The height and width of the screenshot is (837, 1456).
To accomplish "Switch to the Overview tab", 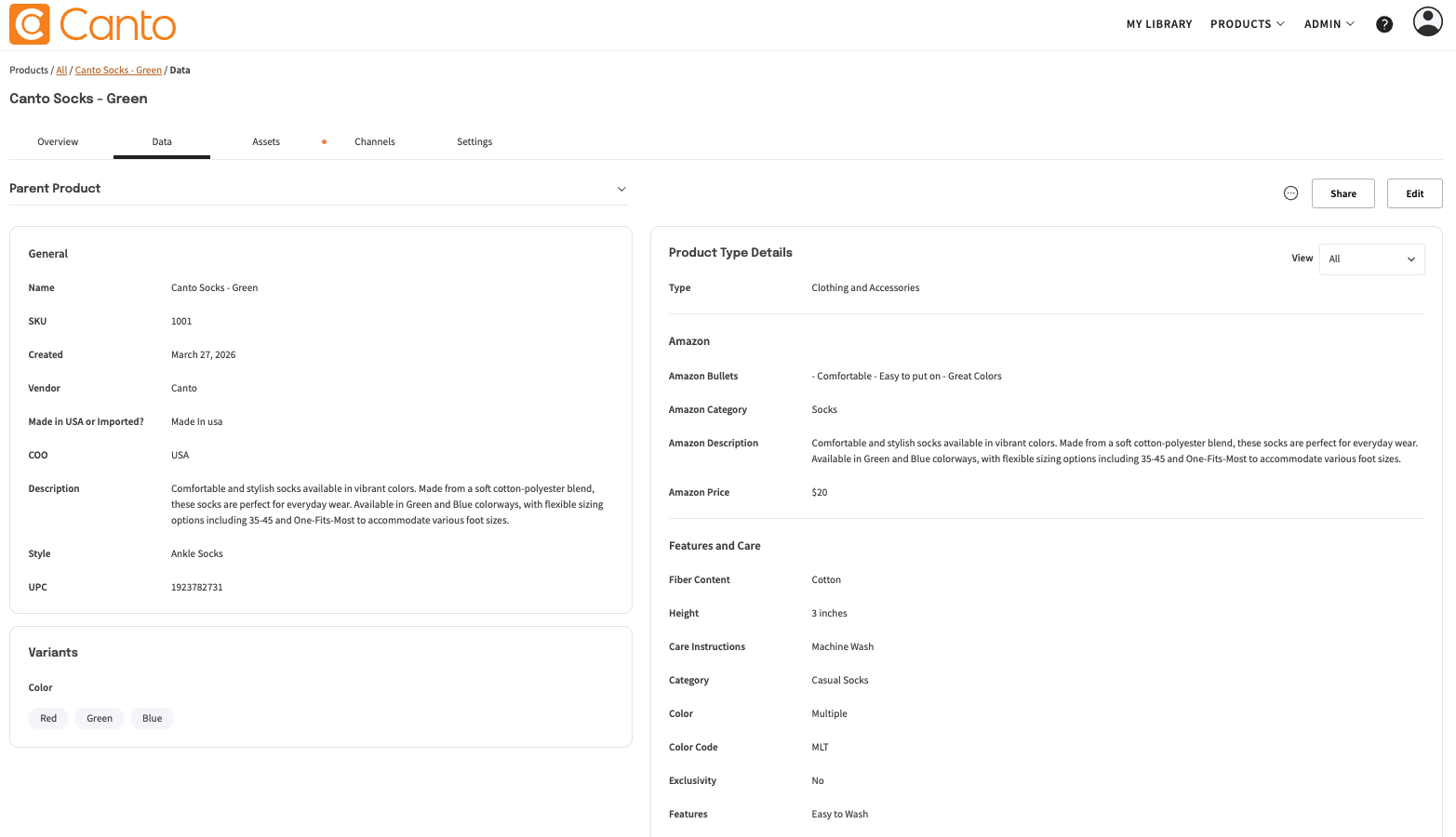I will pos(58,142).
